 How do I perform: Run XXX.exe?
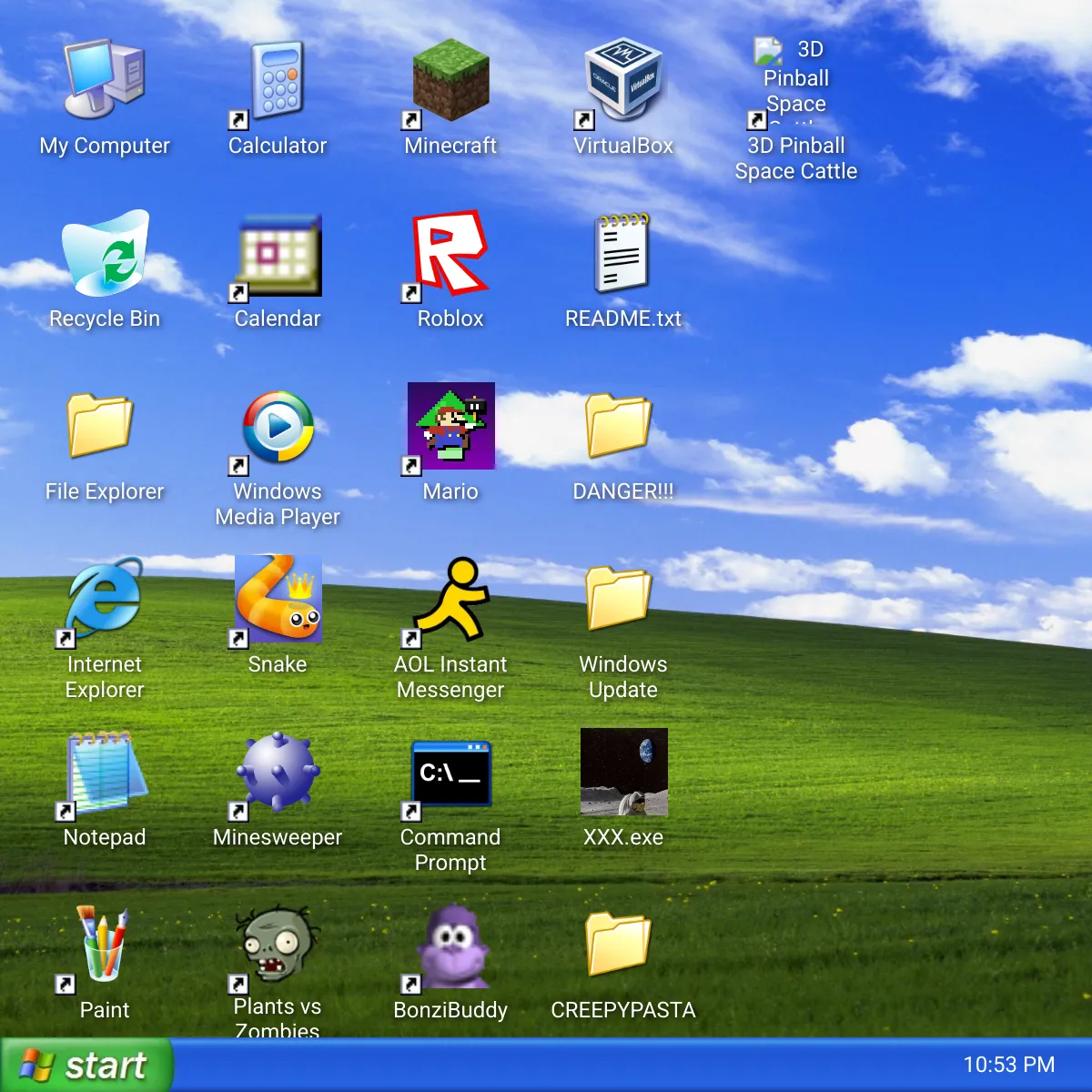(x=623, y=773)
